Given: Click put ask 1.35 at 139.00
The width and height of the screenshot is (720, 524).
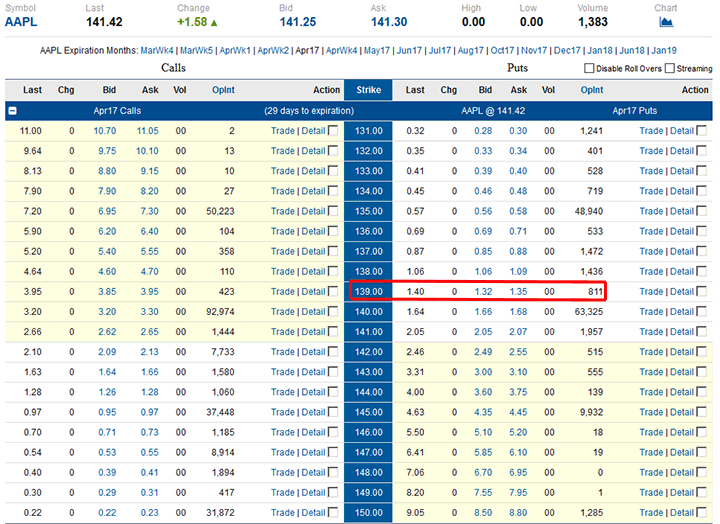Looking at the screenshot, I should coord(518,291).
